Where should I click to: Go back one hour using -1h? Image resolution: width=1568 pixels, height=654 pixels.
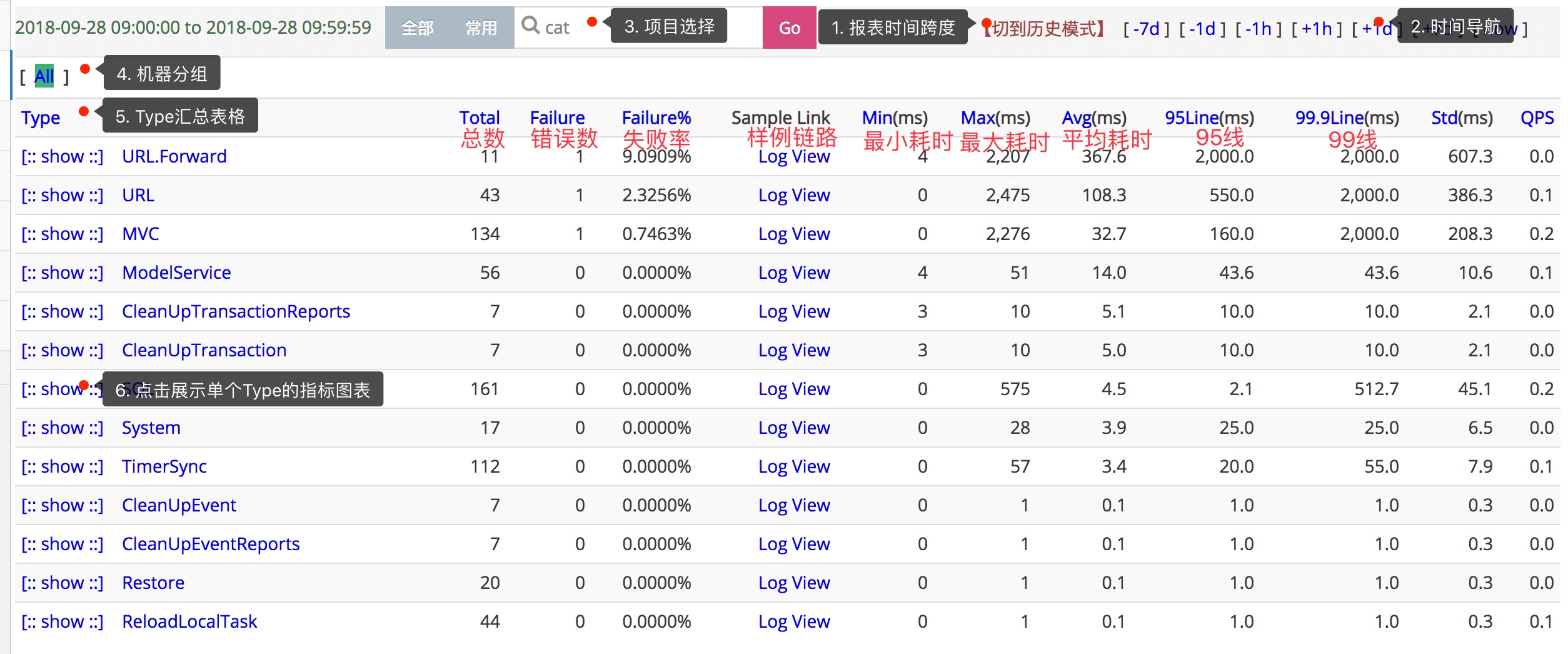point(1258,29)
